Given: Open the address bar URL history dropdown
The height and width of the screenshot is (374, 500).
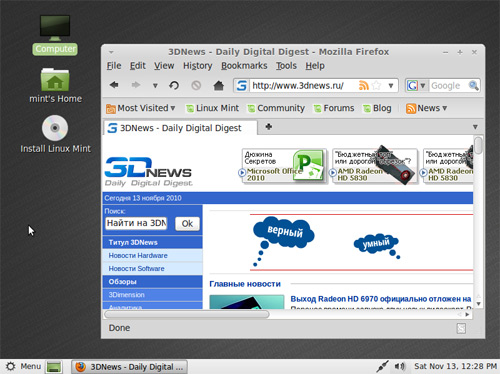Looking at the screenshot, I should [x=391, y=86].
